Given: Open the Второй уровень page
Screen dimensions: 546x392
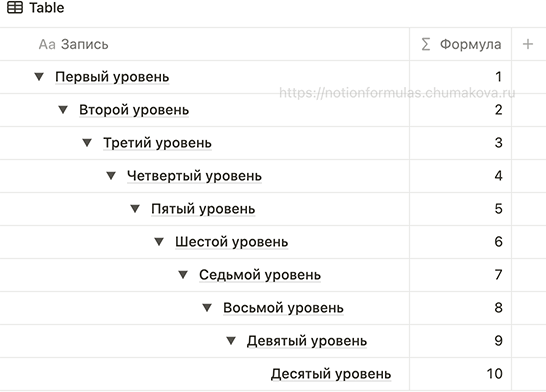Looking at the screenshot, I should (x=134, y=110).
